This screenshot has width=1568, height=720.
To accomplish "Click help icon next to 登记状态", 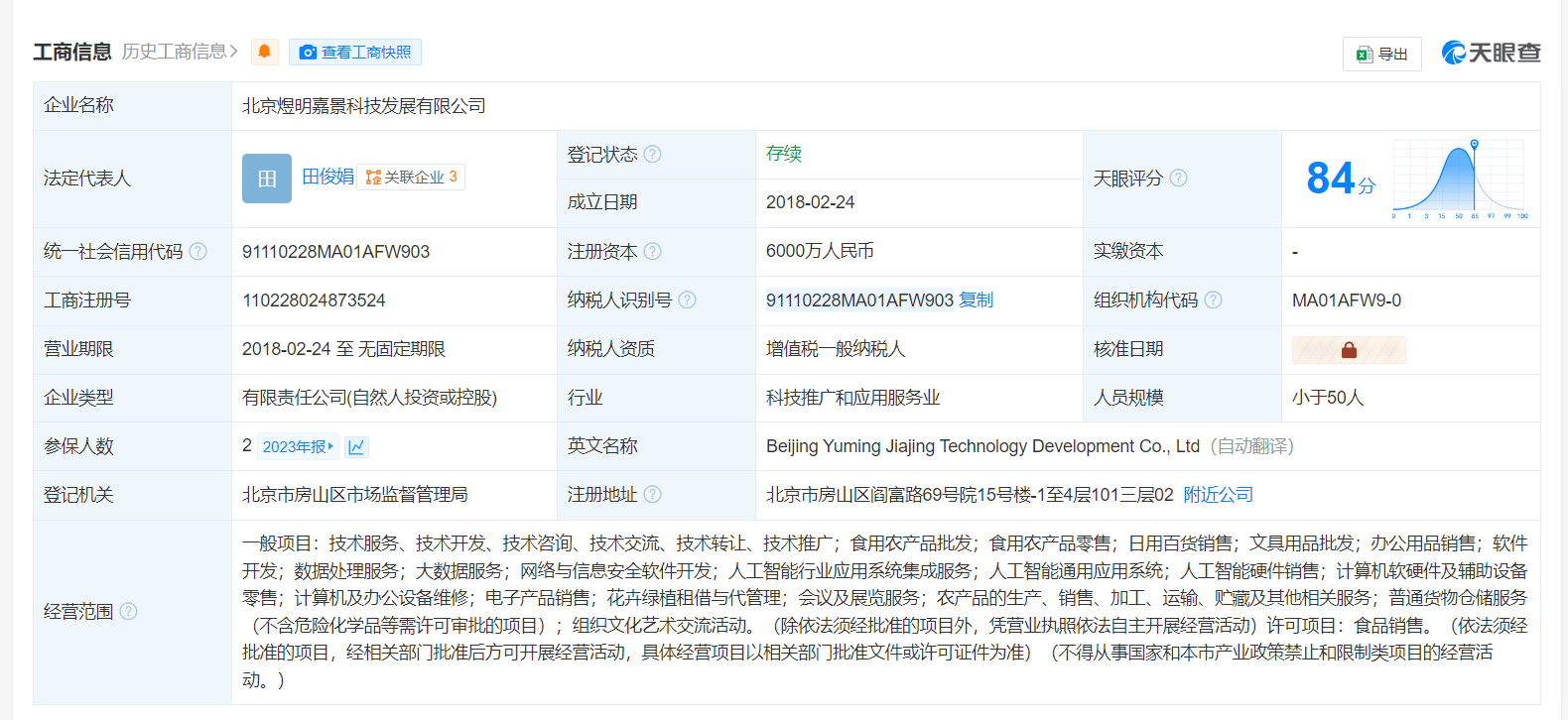I will tap(652, 154).
